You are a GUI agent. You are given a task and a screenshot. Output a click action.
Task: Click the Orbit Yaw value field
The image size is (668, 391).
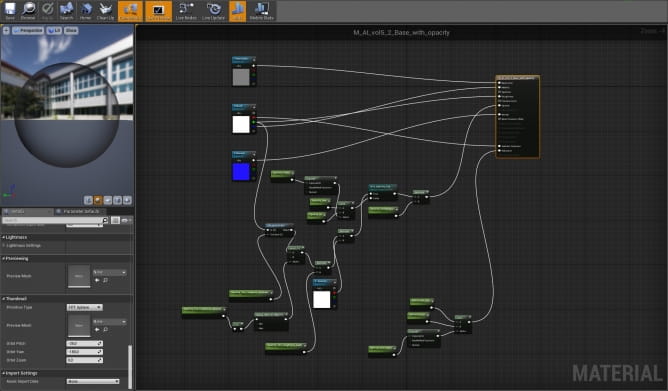(x=84, y=352)
